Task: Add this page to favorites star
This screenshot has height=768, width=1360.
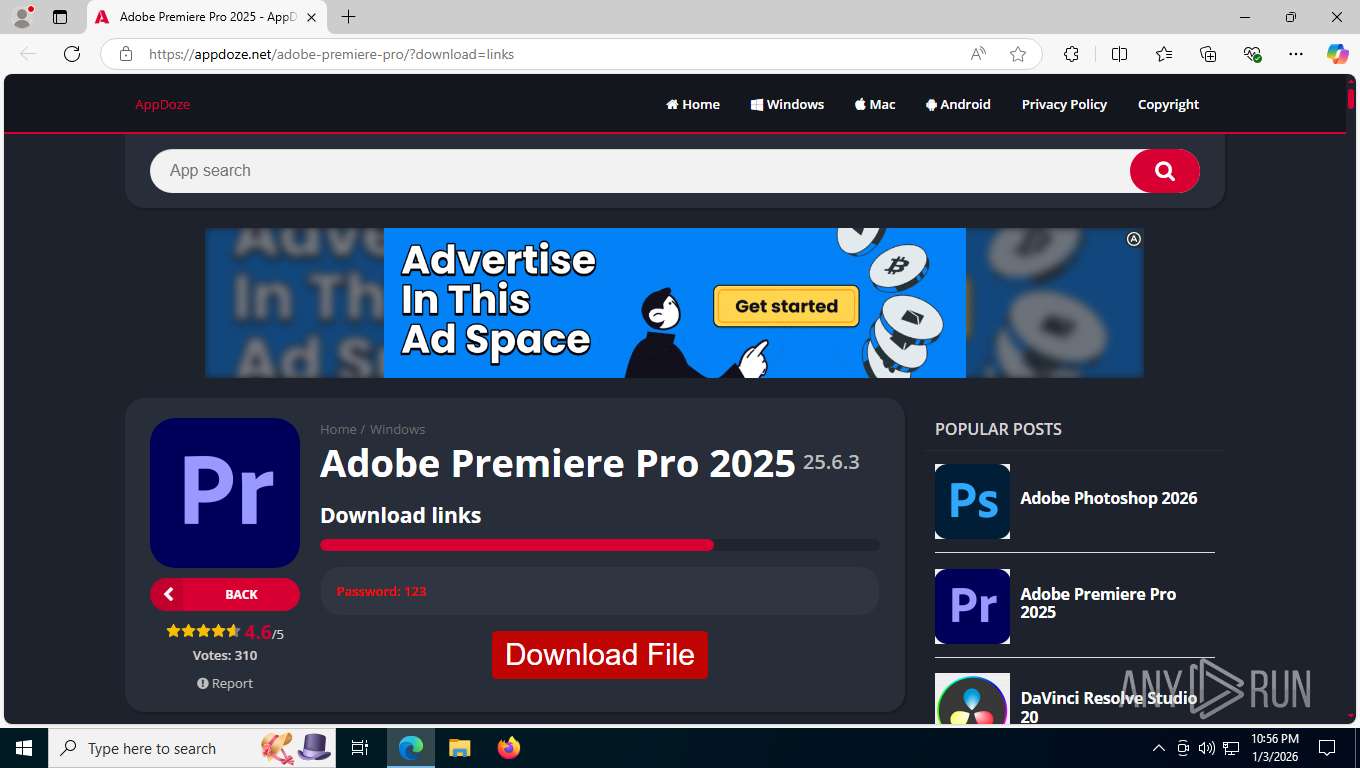Action: point(1018,54)
